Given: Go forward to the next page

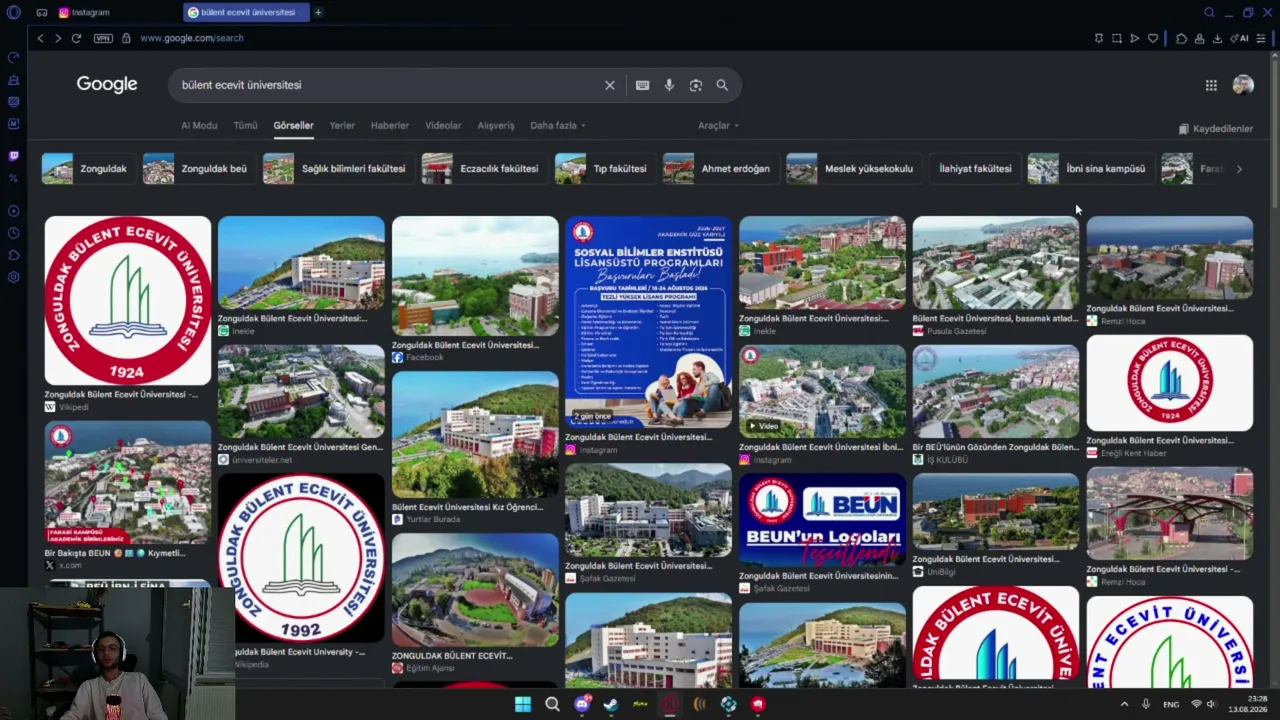Looking at the screenshot, I should tap(58, 38).
